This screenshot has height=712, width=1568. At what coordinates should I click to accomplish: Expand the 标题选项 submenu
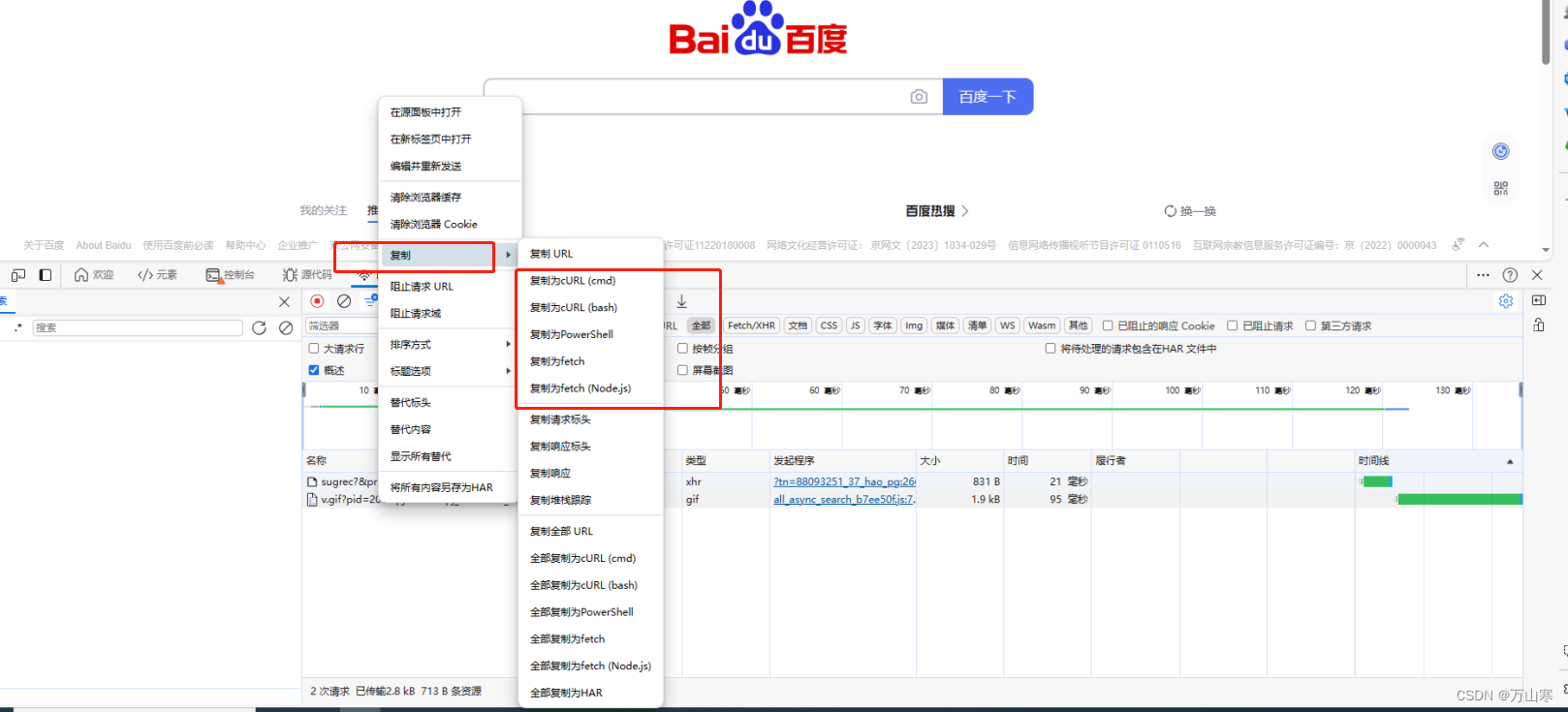click(x=450, y=371)
